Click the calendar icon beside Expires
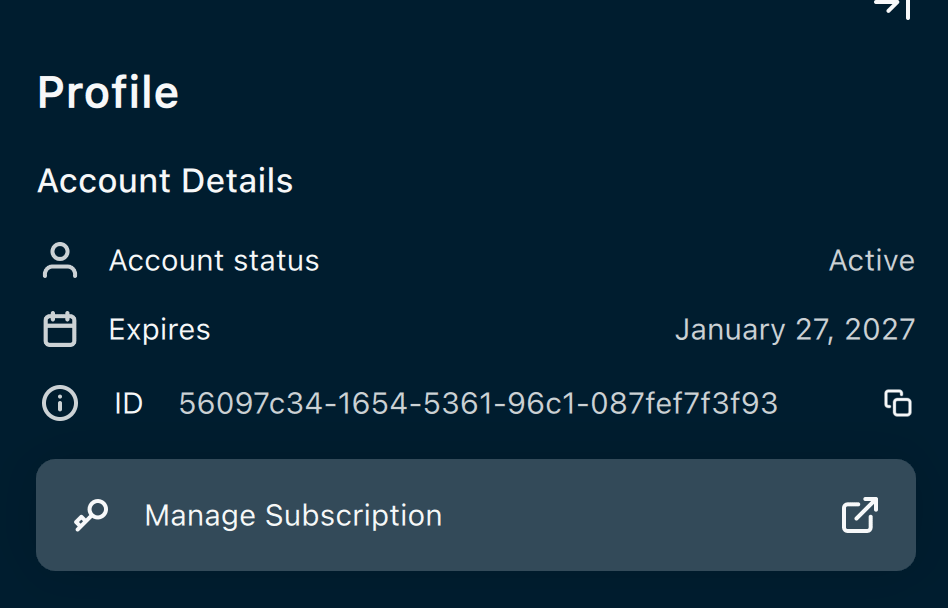Viewport: 948px width, 608px height. click(x=60, y=329)
